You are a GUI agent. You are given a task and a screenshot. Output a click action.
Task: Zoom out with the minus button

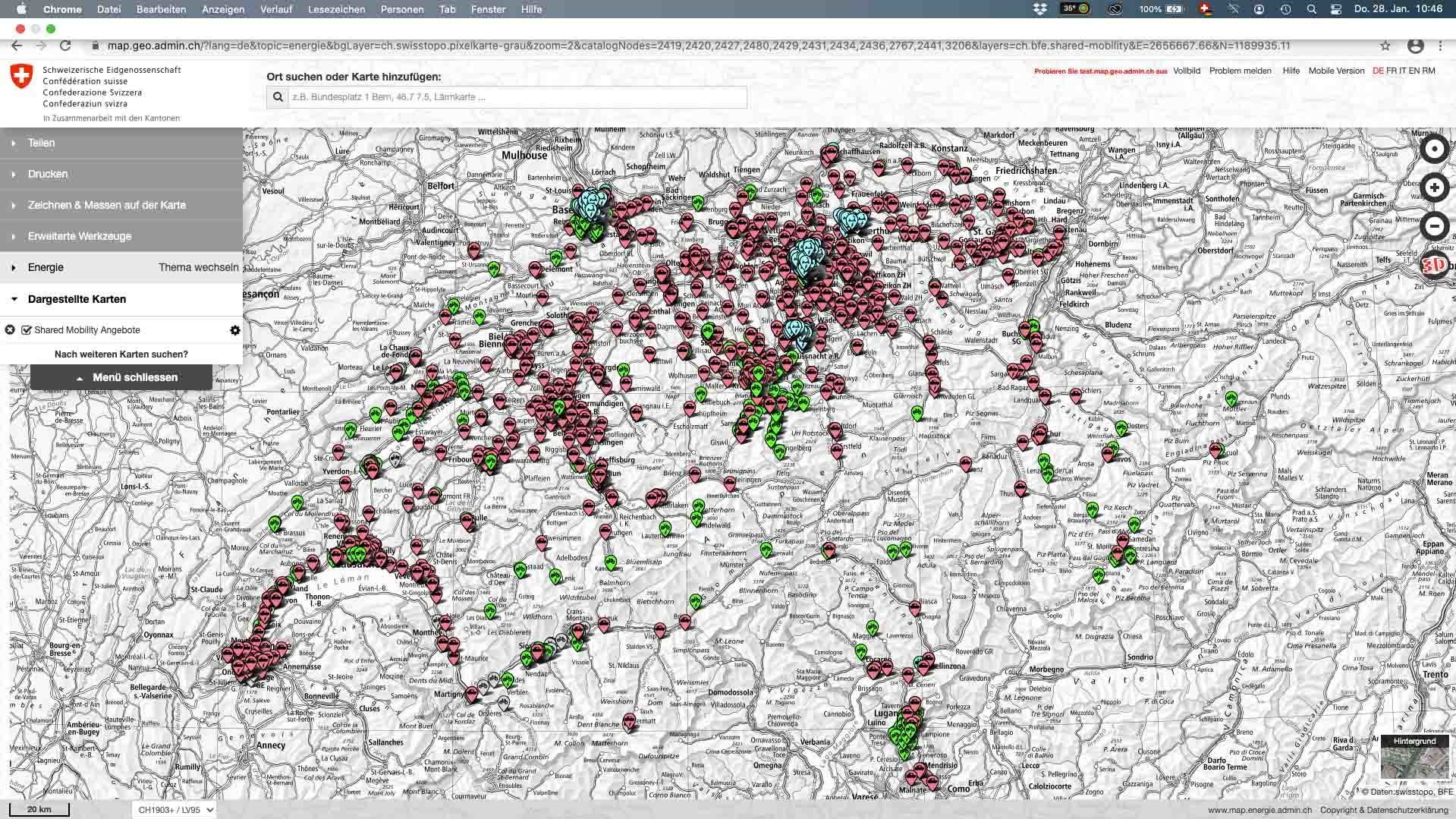click(x=1434, y=226)
